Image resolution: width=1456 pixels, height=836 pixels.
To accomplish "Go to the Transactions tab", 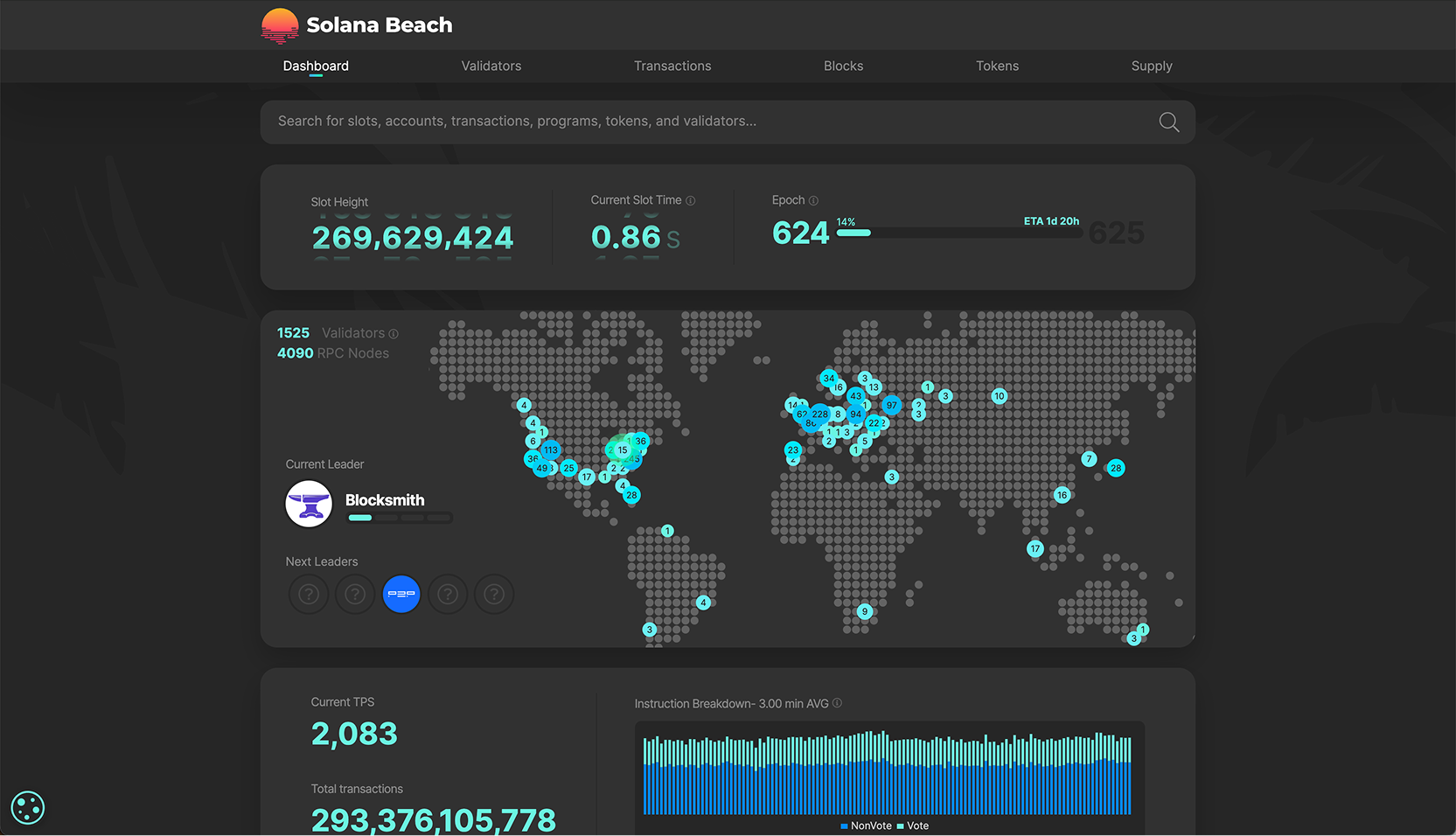I will coord(672,66).
